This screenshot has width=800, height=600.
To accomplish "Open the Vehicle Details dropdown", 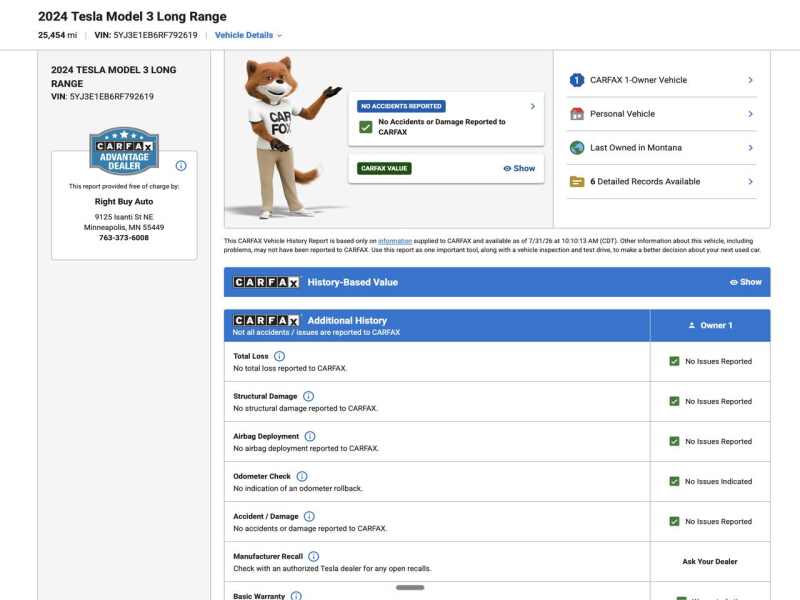I will click(248, 35).
